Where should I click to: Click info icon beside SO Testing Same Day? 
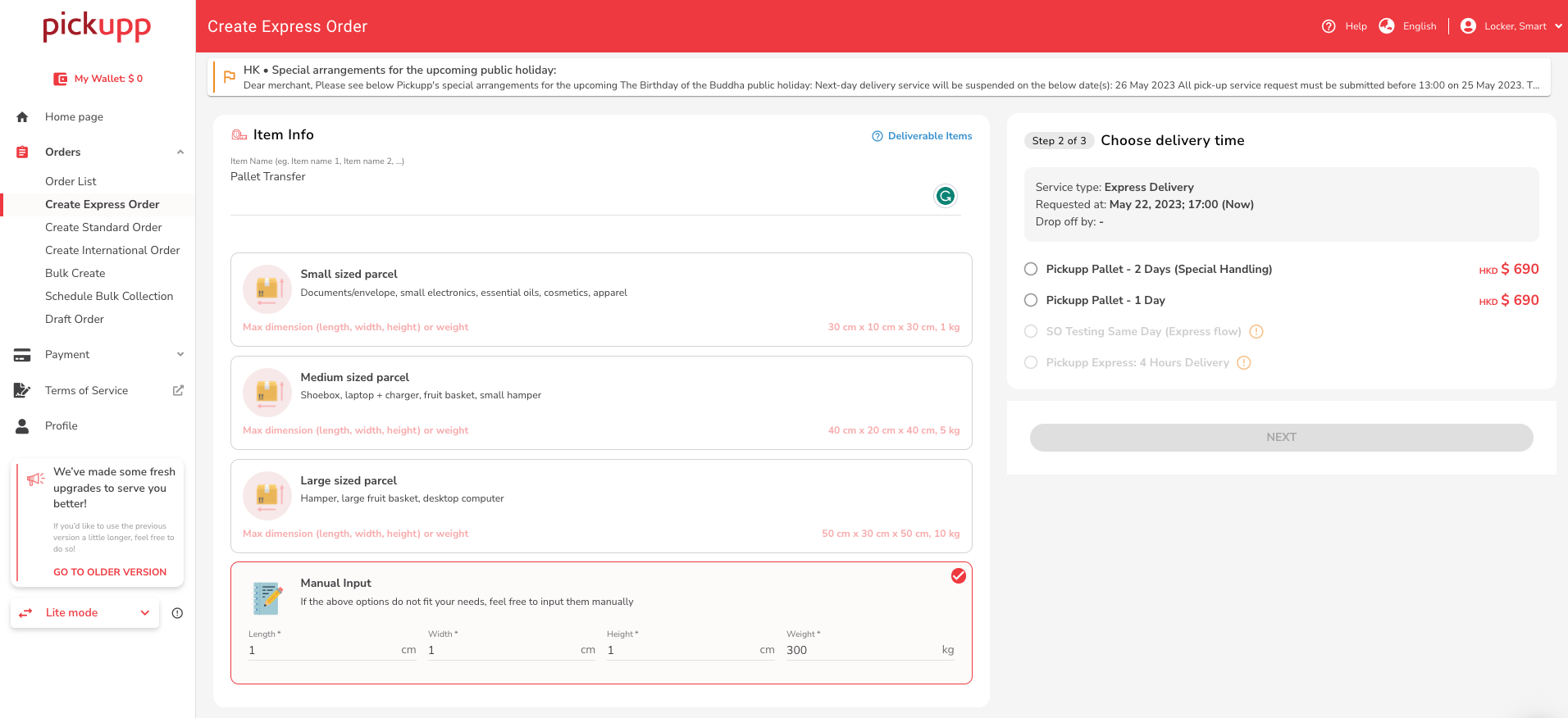[1256, 332]
